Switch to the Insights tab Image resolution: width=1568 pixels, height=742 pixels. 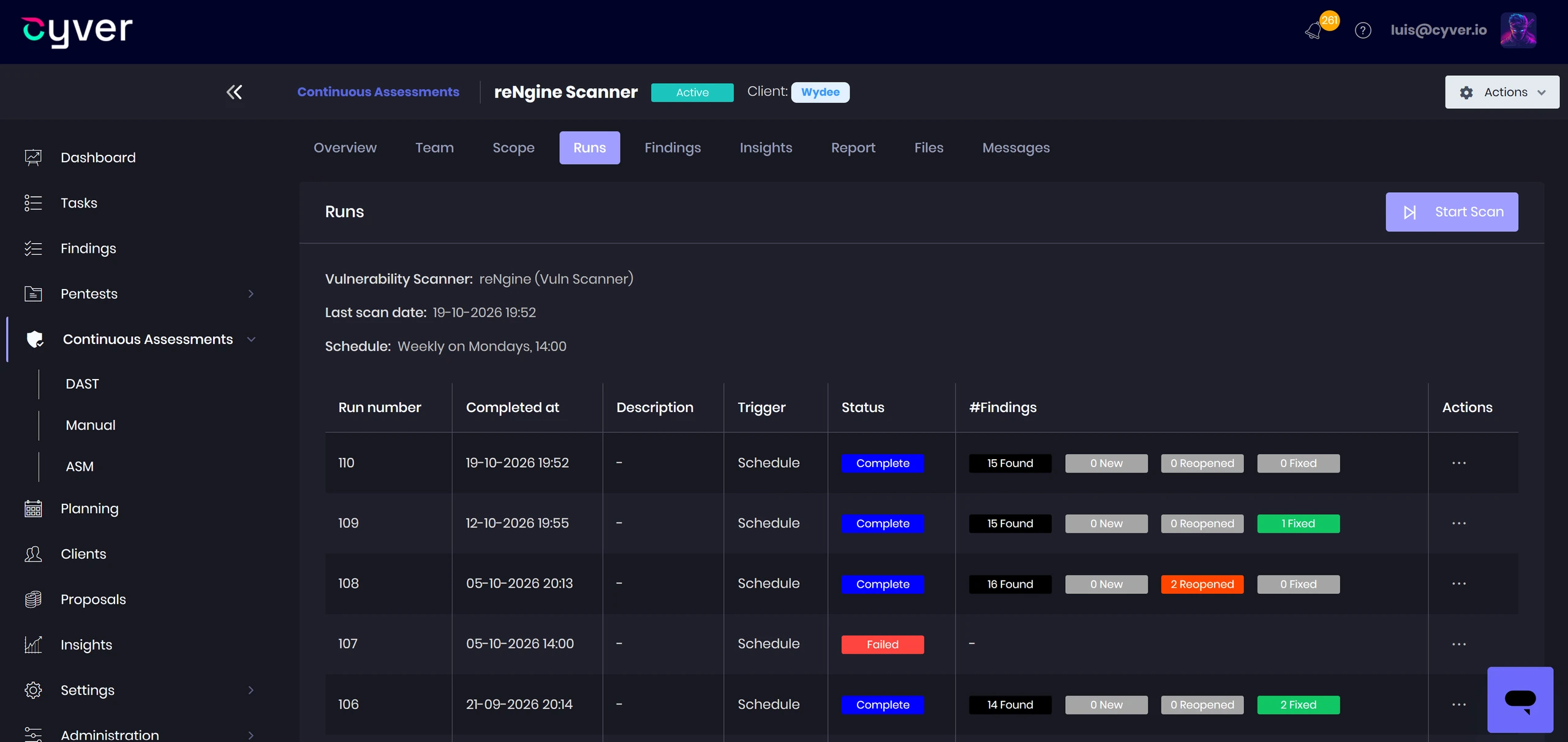[x=766, y=148]
